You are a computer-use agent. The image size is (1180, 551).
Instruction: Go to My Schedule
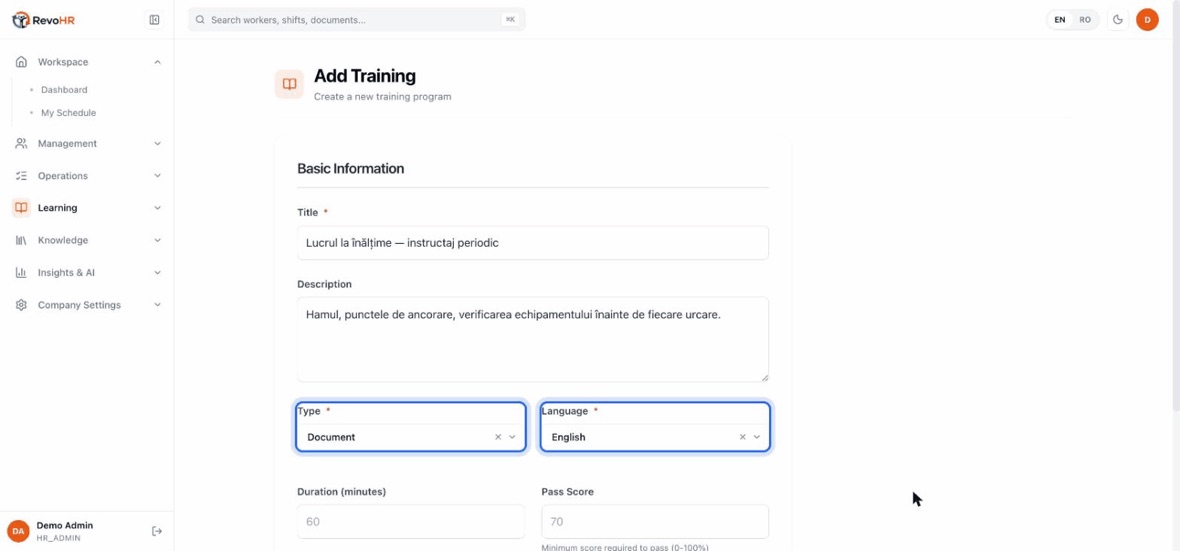click(68, 113)
